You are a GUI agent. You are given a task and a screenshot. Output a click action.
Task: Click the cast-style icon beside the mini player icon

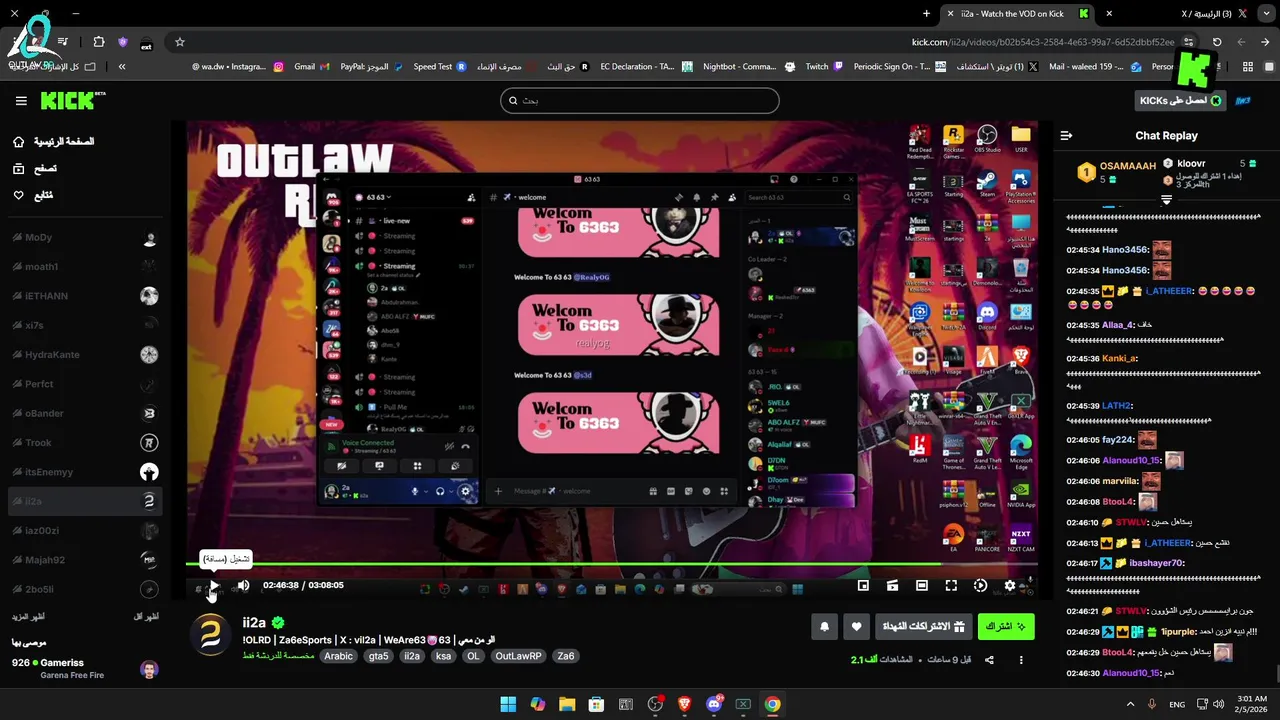893,585
